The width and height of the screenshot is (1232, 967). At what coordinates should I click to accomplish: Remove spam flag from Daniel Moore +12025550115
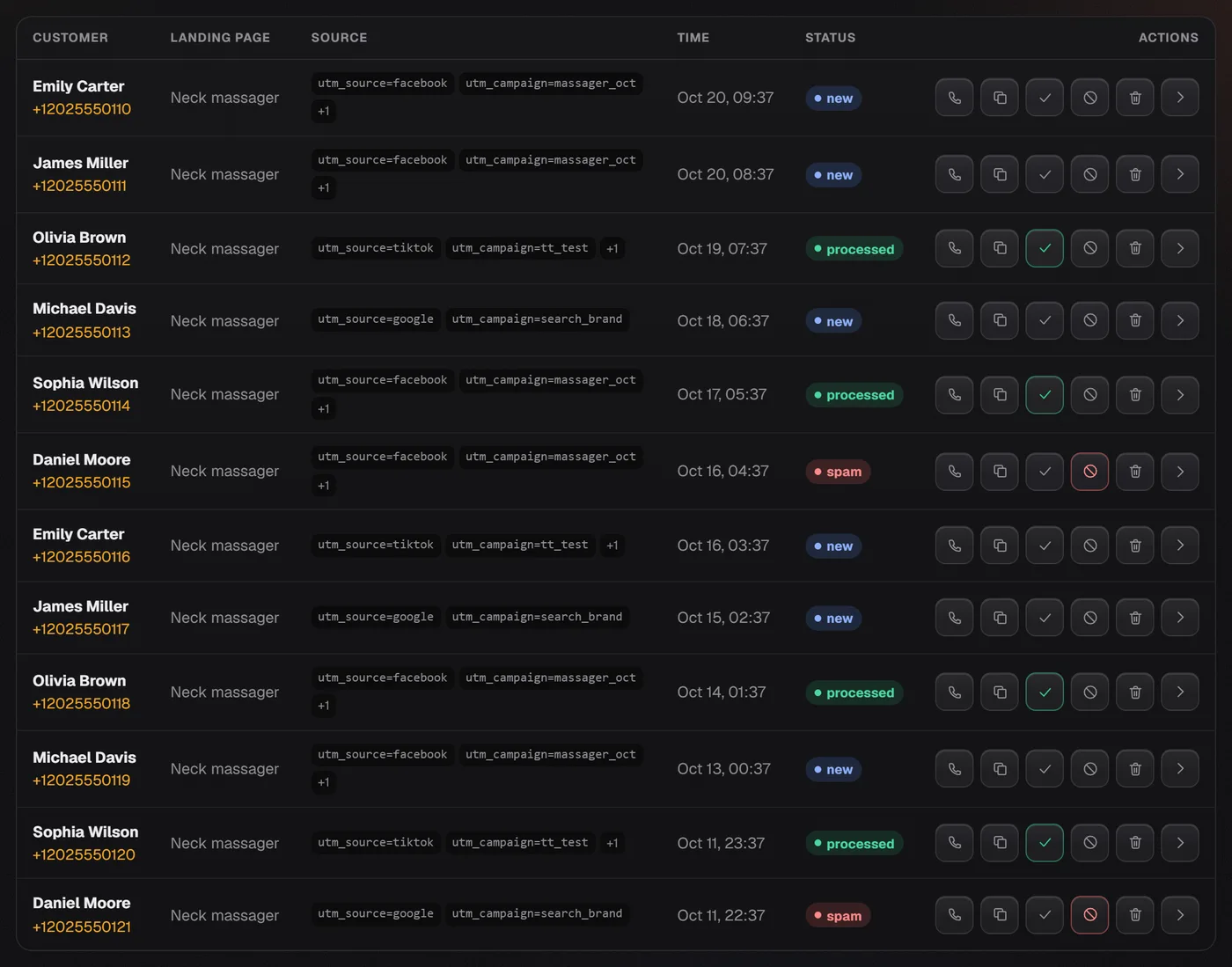(1089, 472)
